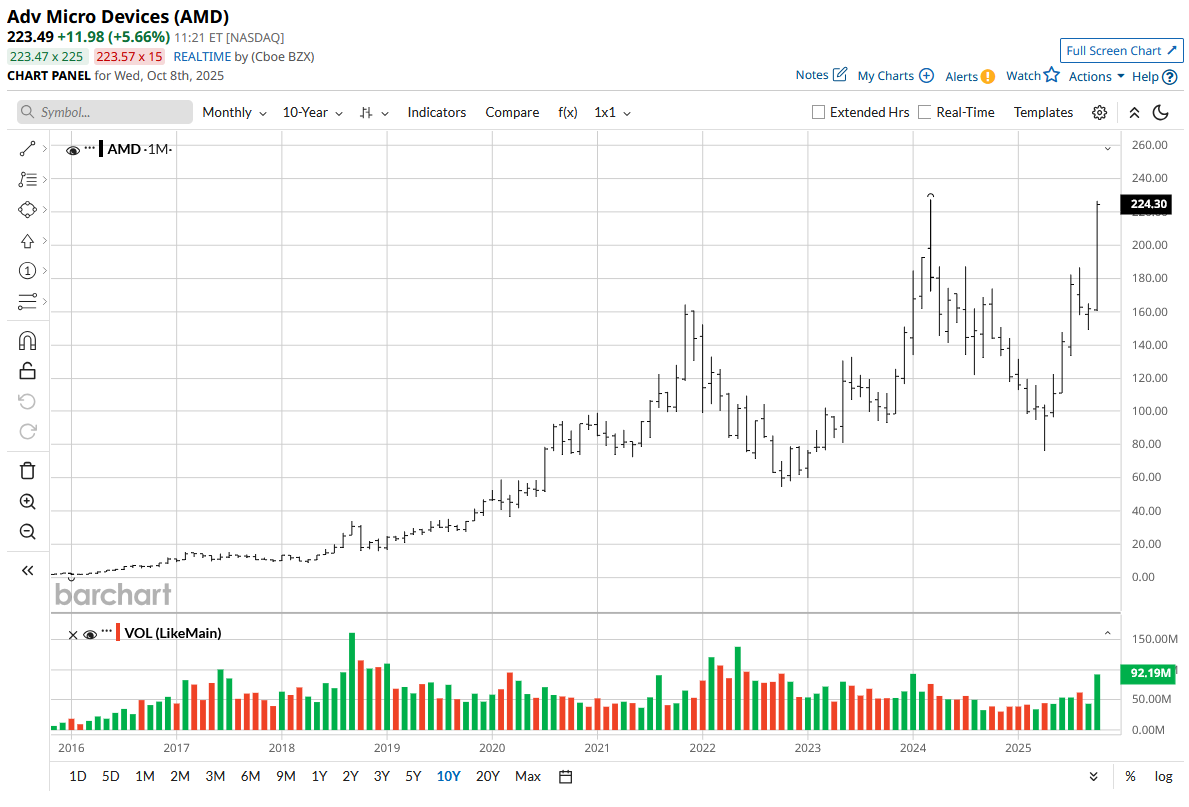Follow the REALTIME link
This screenshot has height=807, width=1189.
202,56
